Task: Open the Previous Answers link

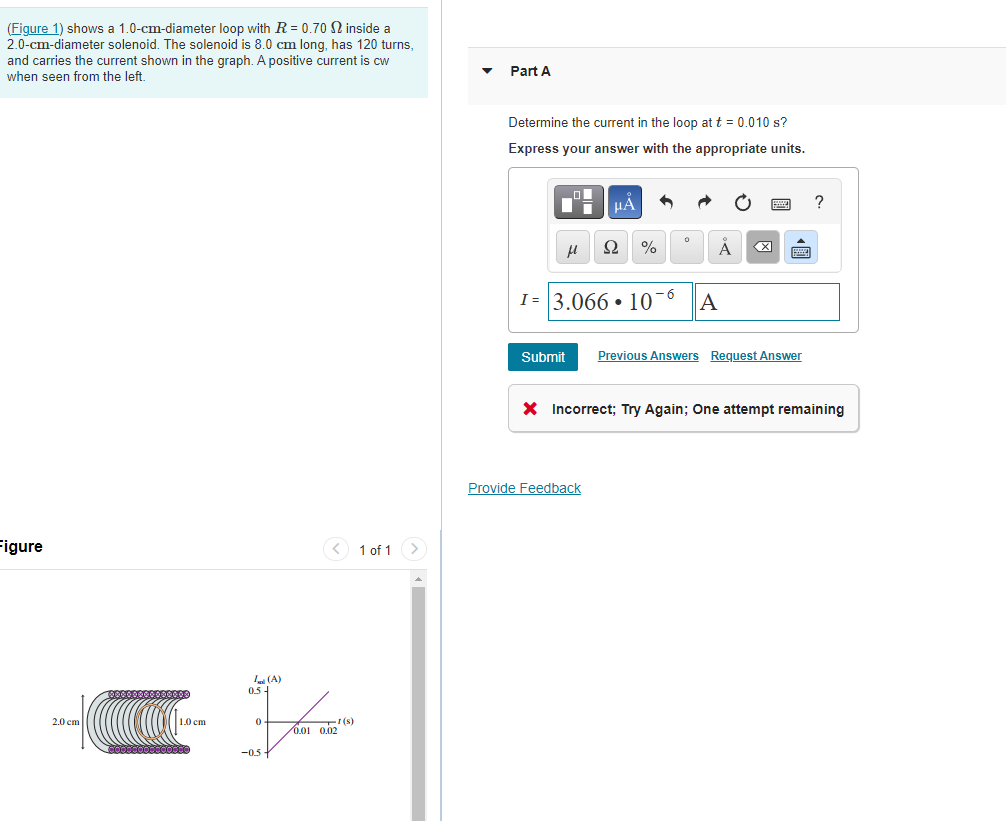Action: (647, 355)
